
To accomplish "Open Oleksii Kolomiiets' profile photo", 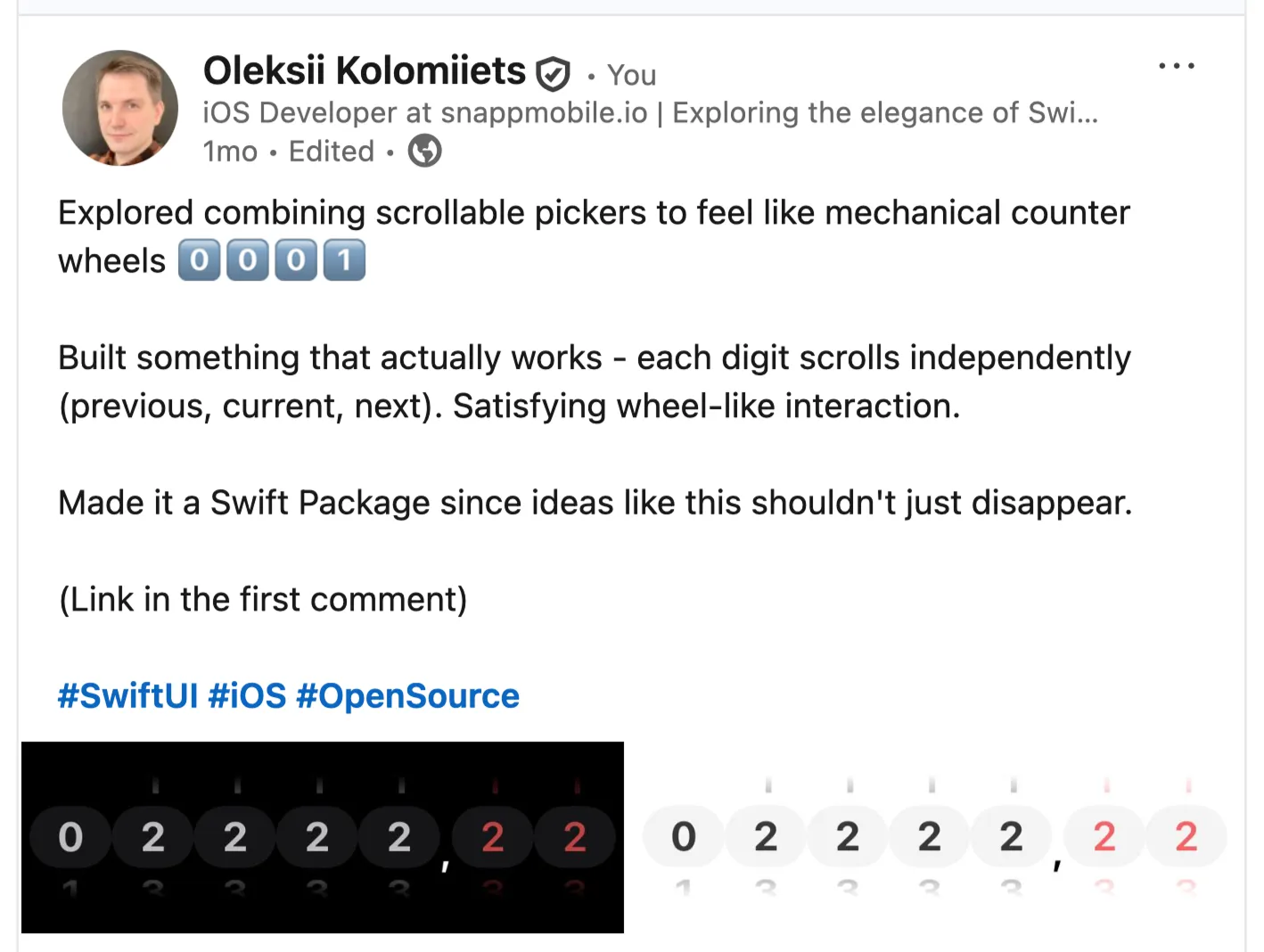I will [x=120, y=108].
